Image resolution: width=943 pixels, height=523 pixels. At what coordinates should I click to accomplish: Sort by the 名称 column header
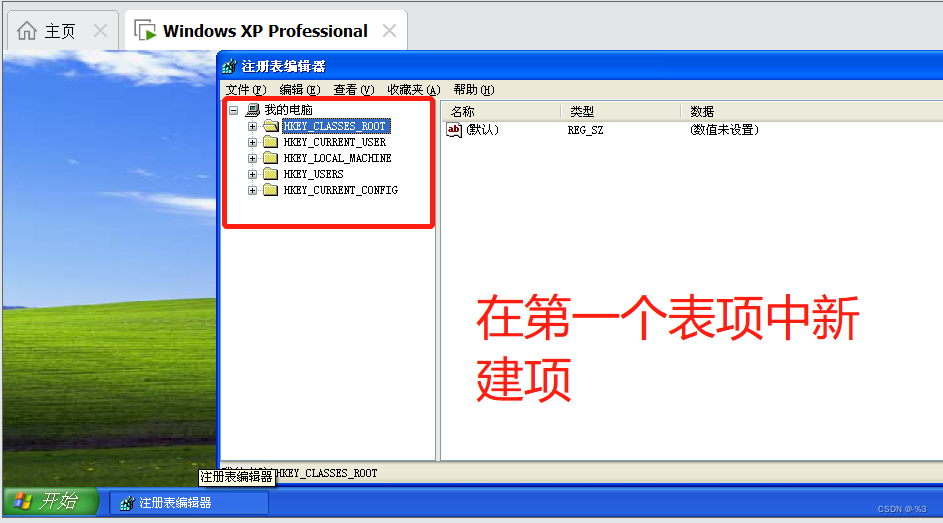coord(502,111)
